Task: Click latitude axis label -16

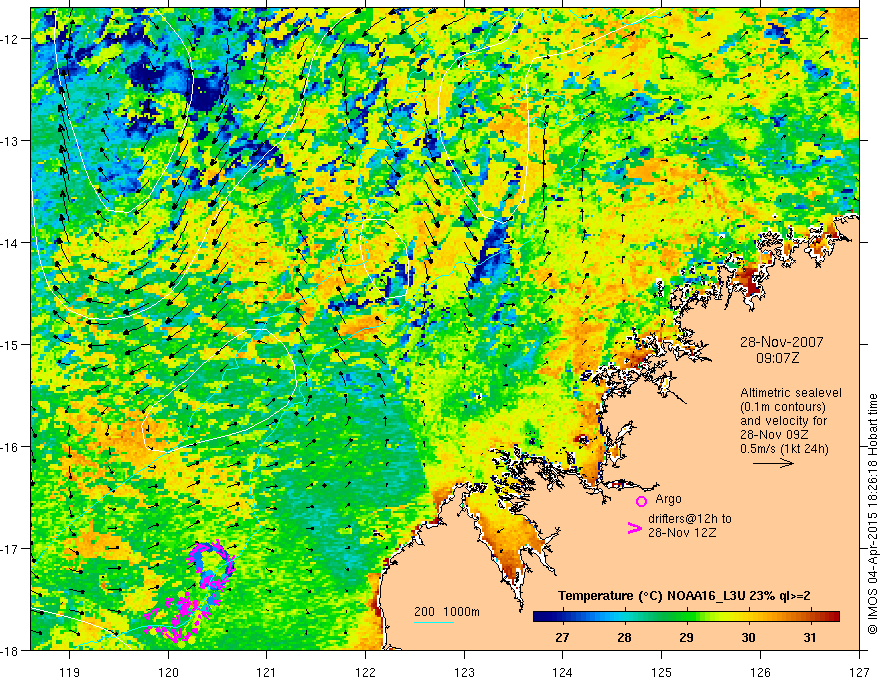Action: pyautogui.click(x=10, y=447)
